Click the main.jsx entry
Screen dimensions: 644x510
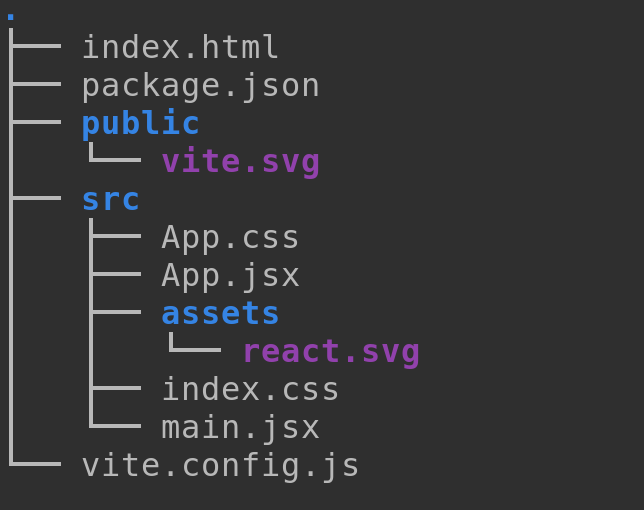pyautogui.click(x=240, y=428)
